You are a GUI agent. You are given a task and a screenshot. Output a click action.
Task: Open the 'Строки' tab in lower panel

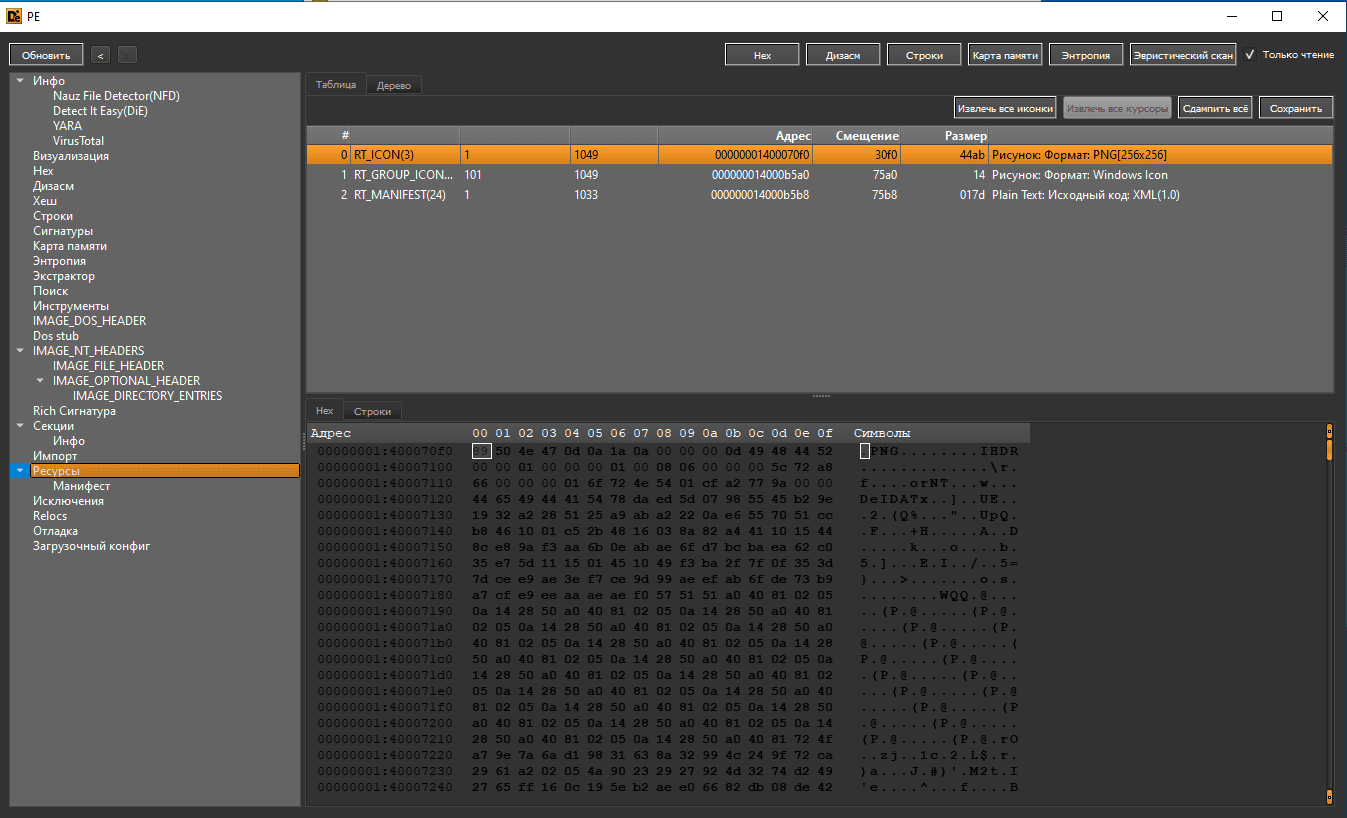coord(373,411)
